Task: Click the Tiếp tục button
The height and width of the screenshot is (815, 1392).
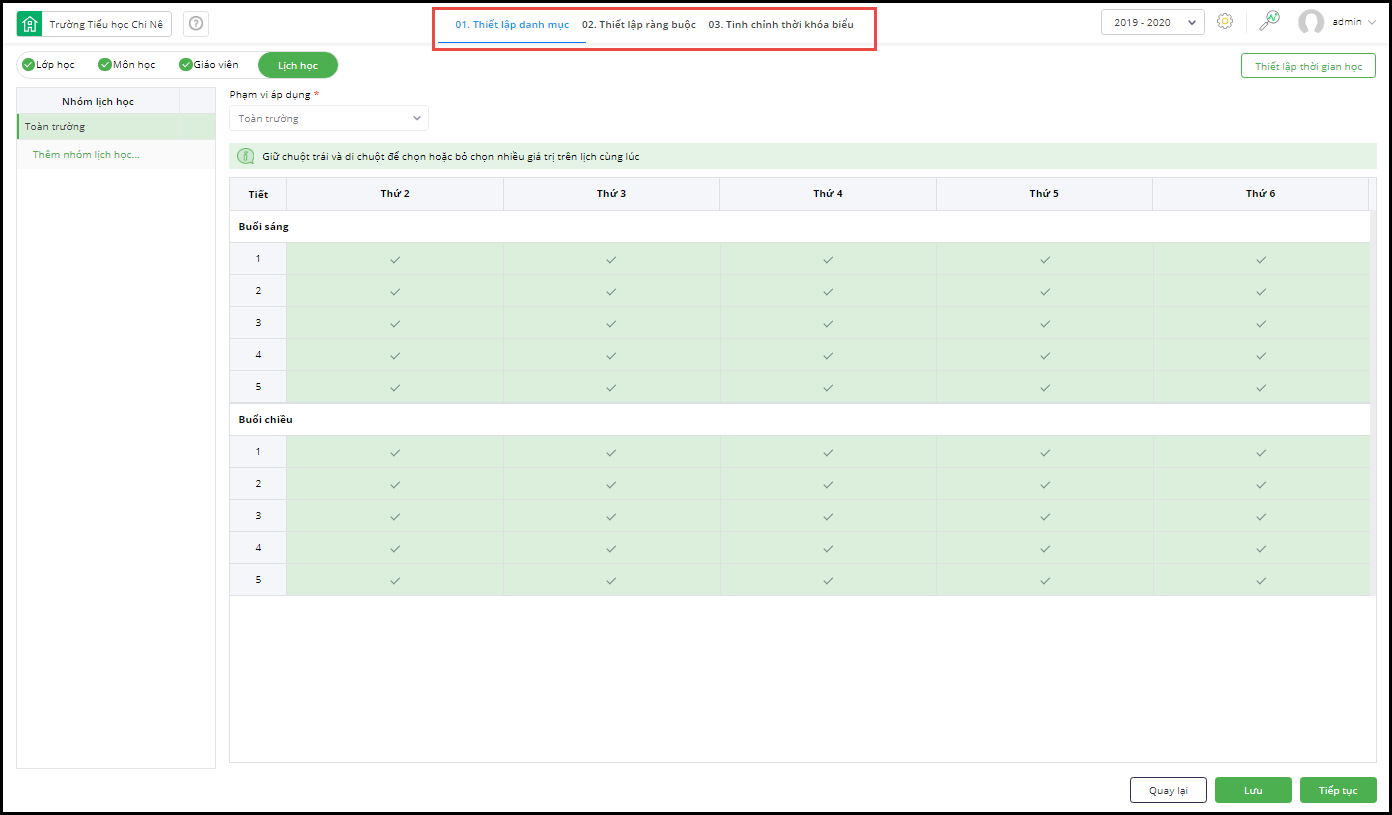Action: [x=1338, y=790]
